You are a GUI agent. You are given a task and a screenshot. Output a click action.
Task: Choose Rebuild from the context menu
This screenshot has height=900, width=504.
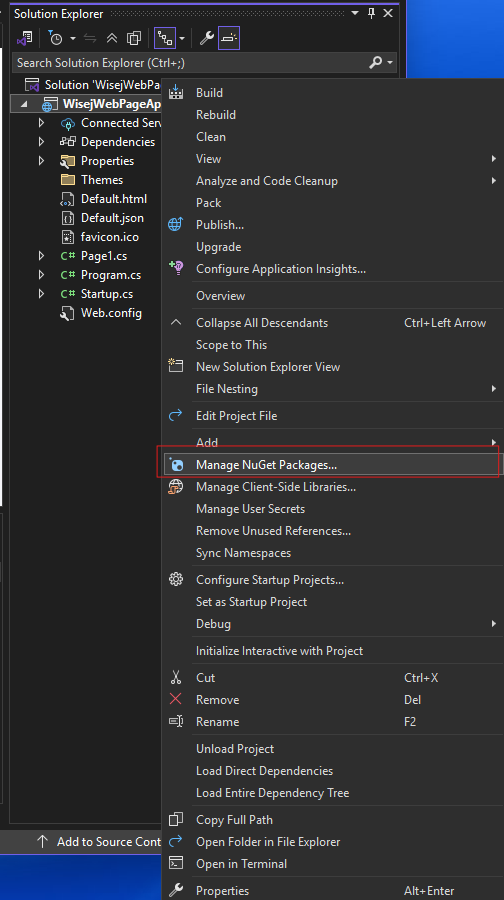[216, 114]
